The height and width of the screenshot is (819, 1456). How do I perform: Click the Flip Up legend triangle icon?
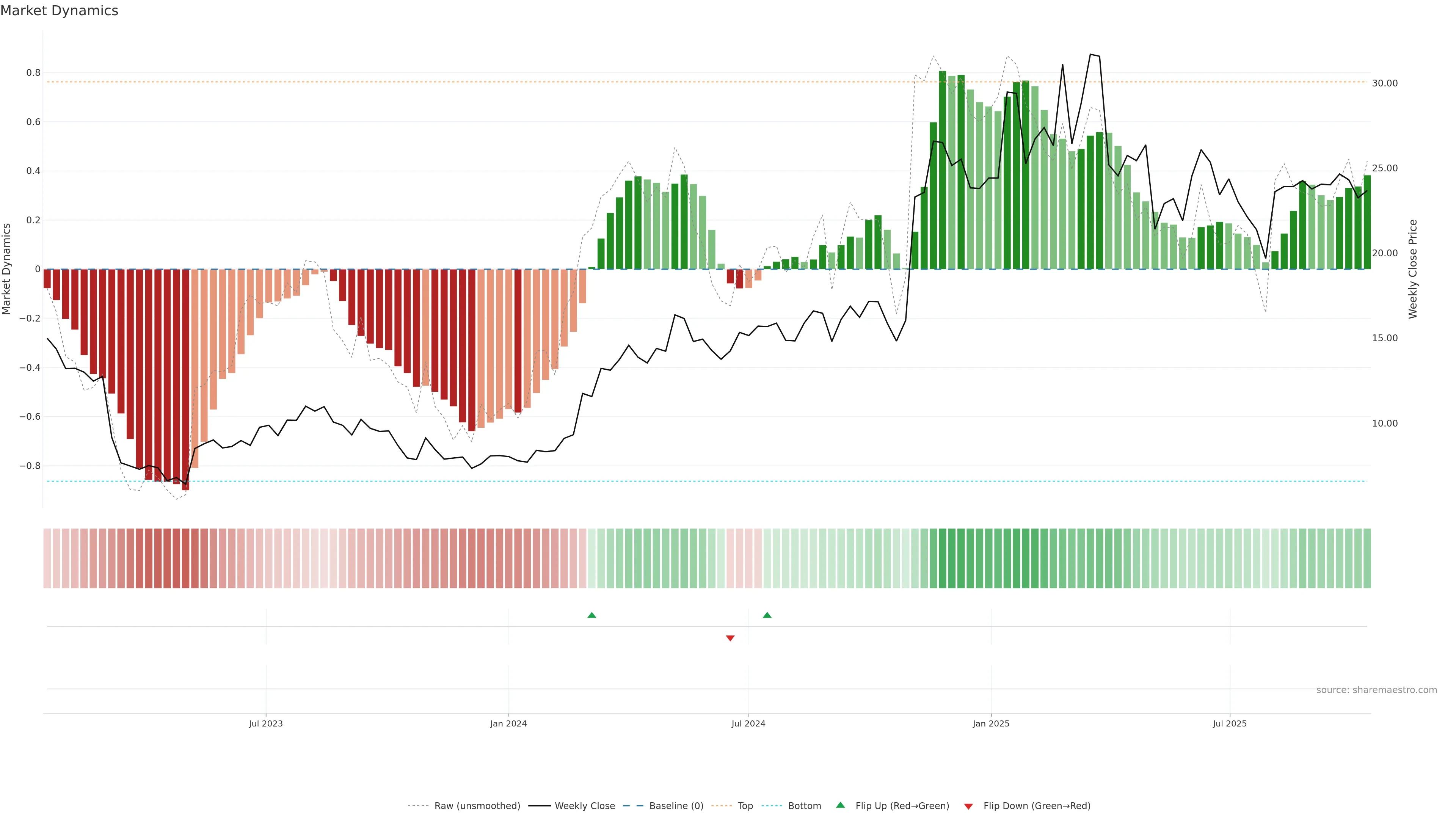click(x=841, y=805)
